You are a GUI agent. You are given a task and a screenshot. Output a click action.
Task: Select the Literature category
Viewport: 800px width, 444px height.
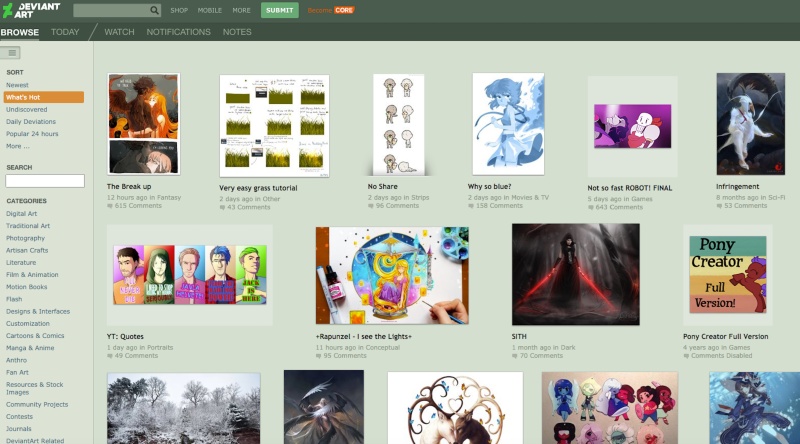[x=21, y=262]
